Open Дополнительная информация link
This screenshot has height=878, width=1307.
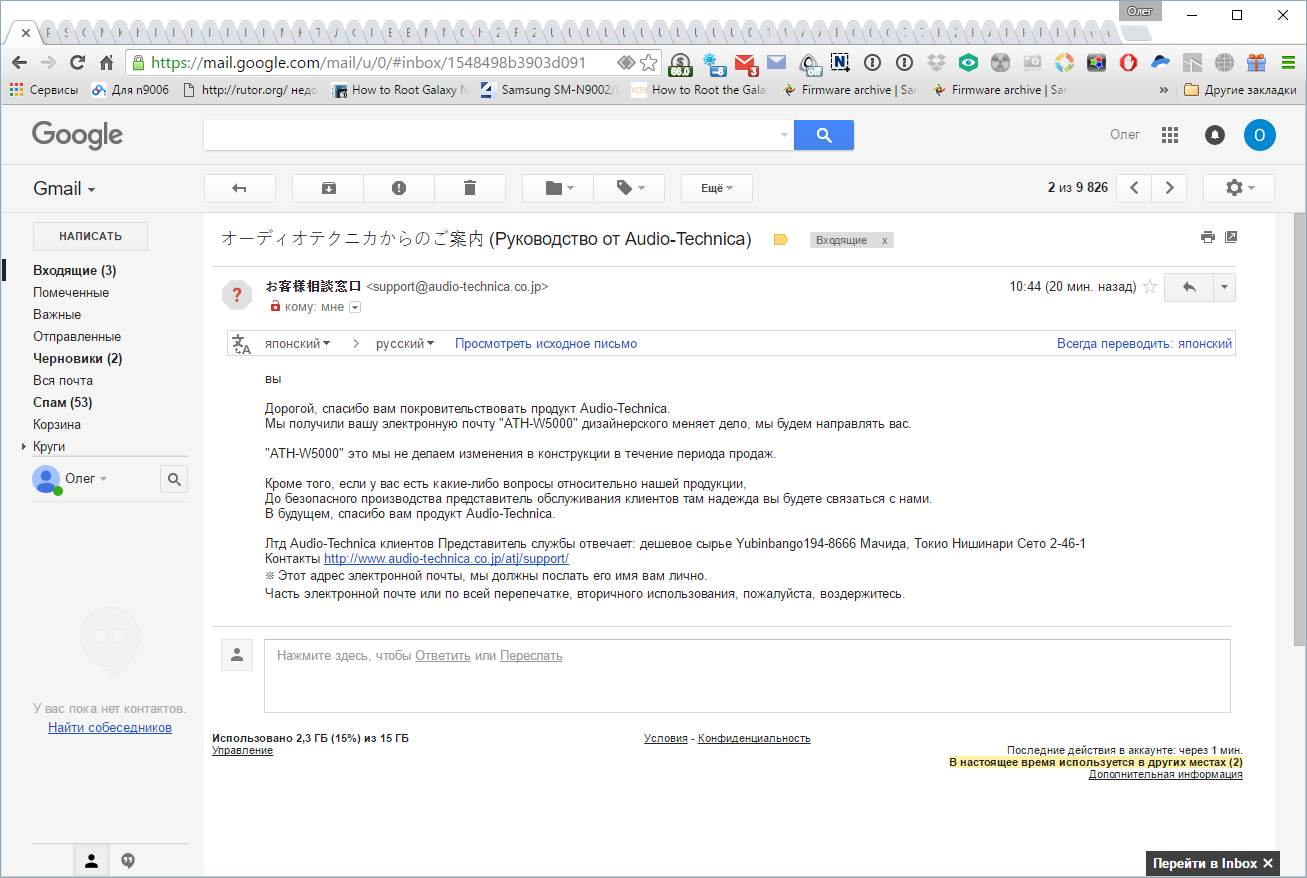(x=1166, y=774)
